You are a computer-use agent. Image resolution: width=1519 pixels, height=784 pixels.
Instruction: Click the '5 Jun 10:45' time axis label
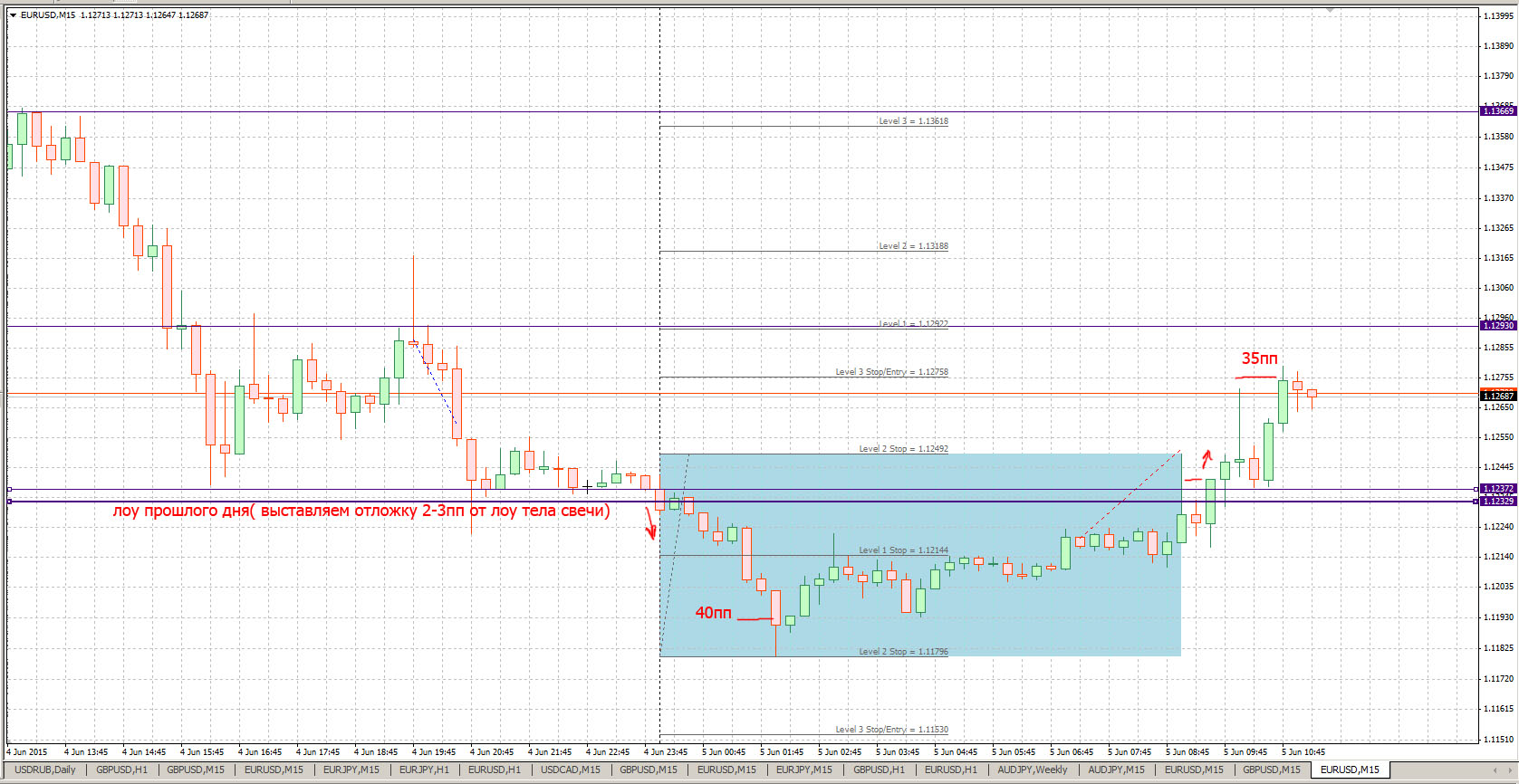1303,751
